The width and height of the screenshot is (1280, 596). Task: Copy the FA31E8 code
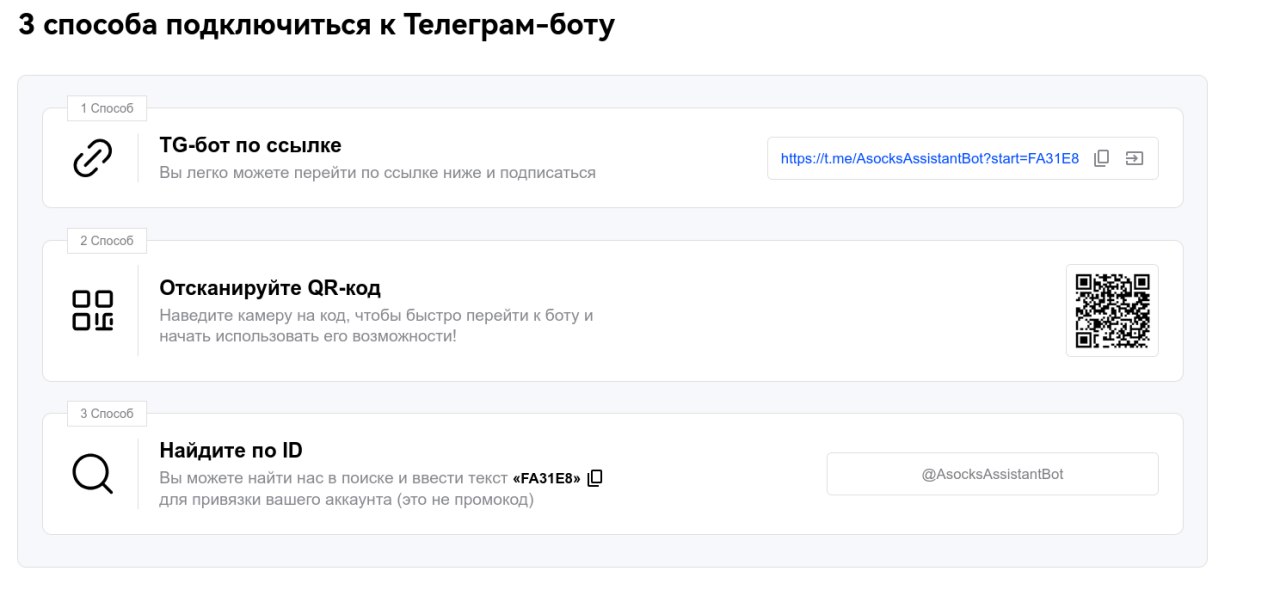click(595, 478)
